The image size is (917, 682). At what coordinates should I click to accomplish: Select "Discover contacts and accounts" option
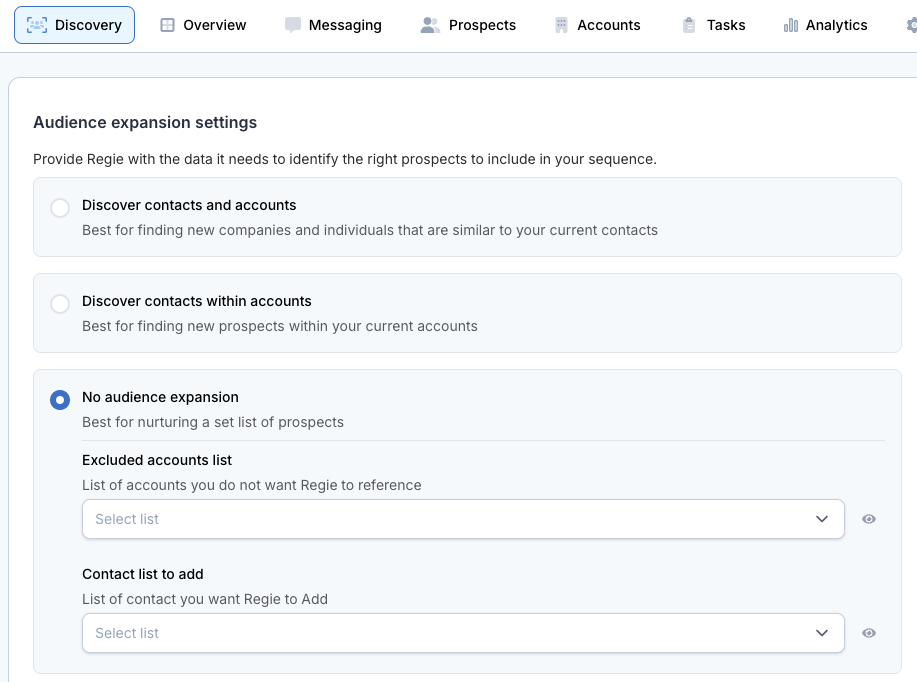tap(60, 208)
